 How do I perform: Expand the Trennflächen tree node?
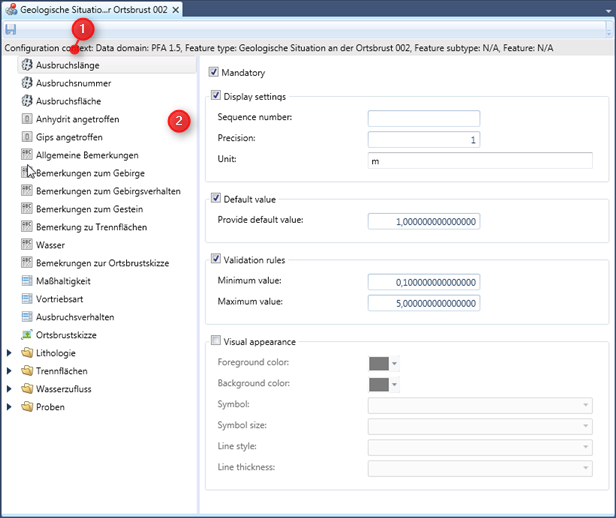10,371
